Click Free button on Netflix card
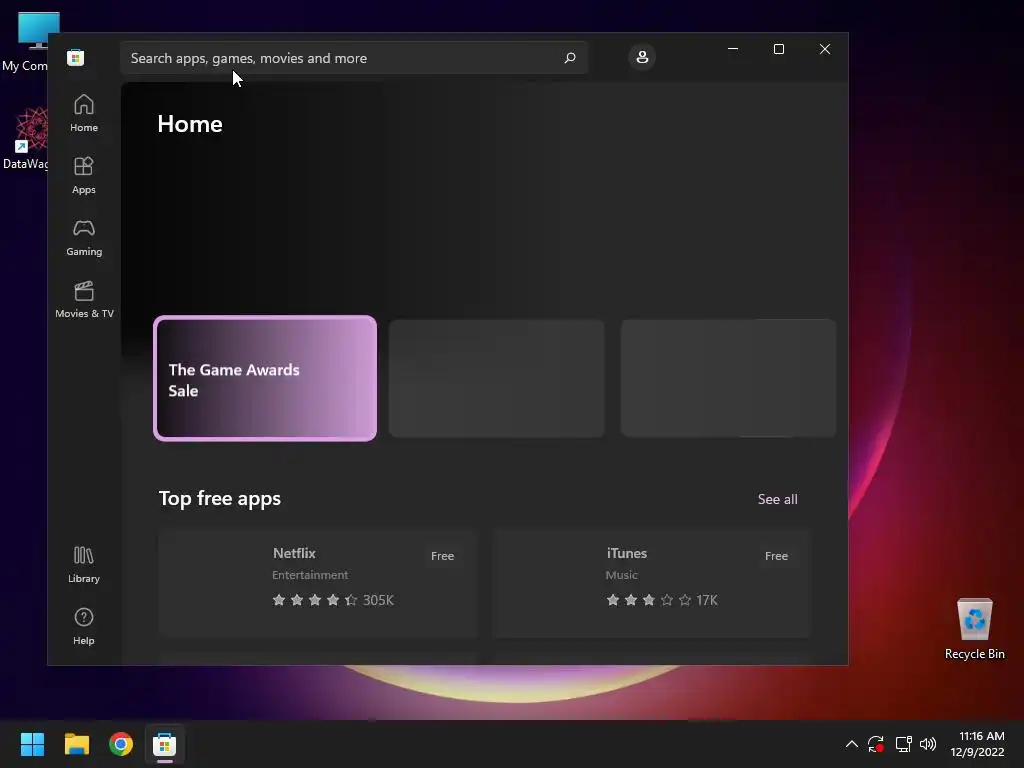Screen dimensions: 1024x768 (x=442, y=556)
